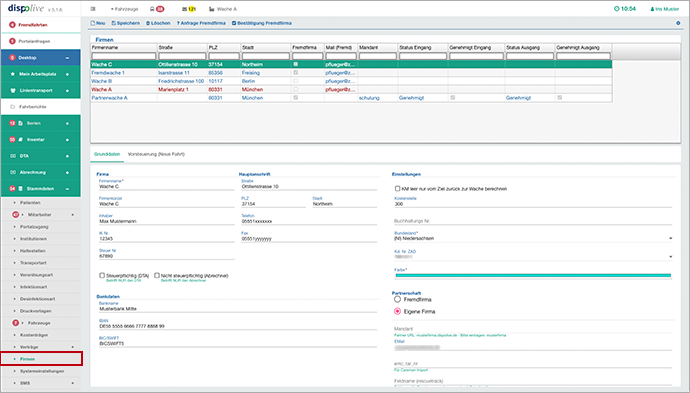Expand the Verträge submenu arrow
This screenshot has height=393, width=690.
pyautogui.click(x=73, y=347)
